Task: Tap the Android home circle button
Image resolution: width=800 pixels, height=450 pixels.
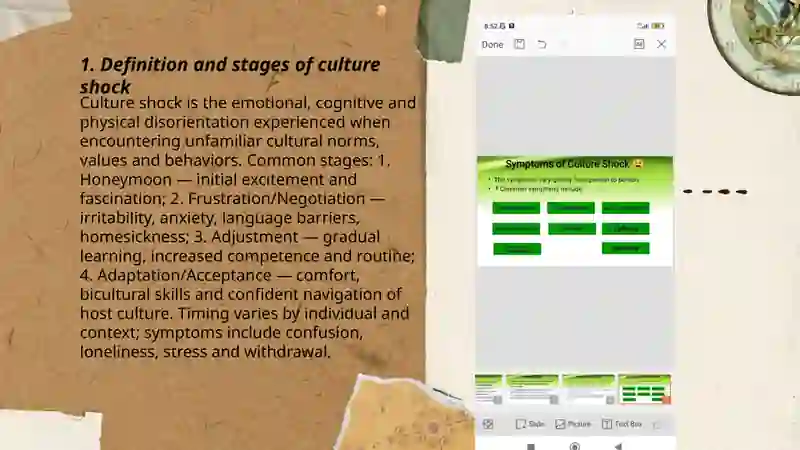Action: 574,446
